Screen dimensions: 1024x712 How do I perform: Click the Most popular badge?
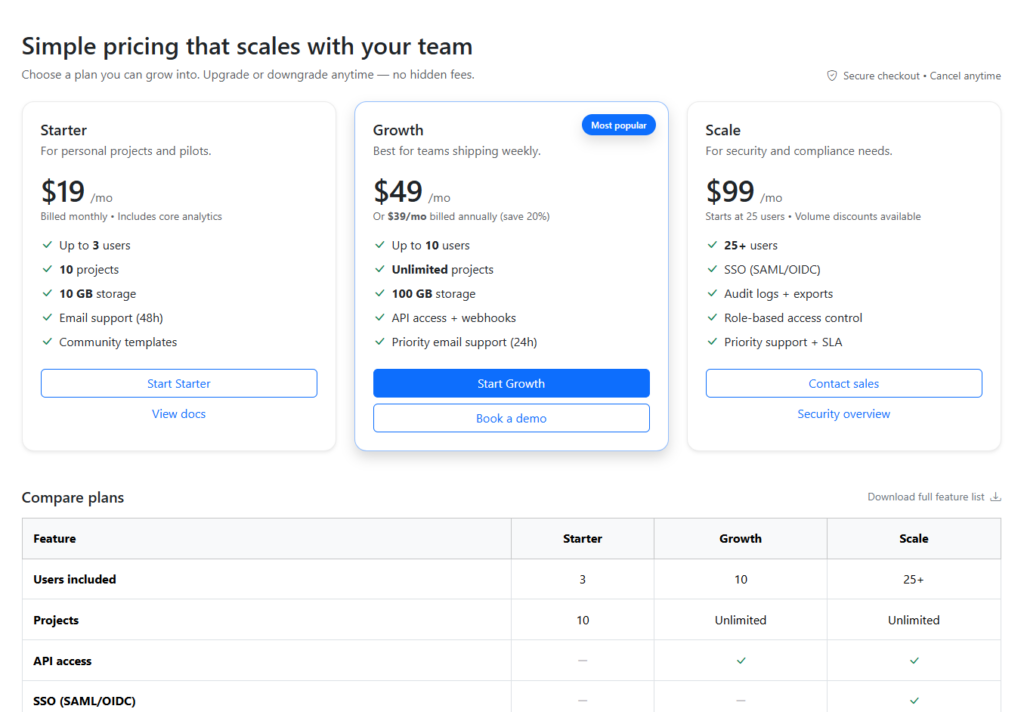(x=618, y=126)
